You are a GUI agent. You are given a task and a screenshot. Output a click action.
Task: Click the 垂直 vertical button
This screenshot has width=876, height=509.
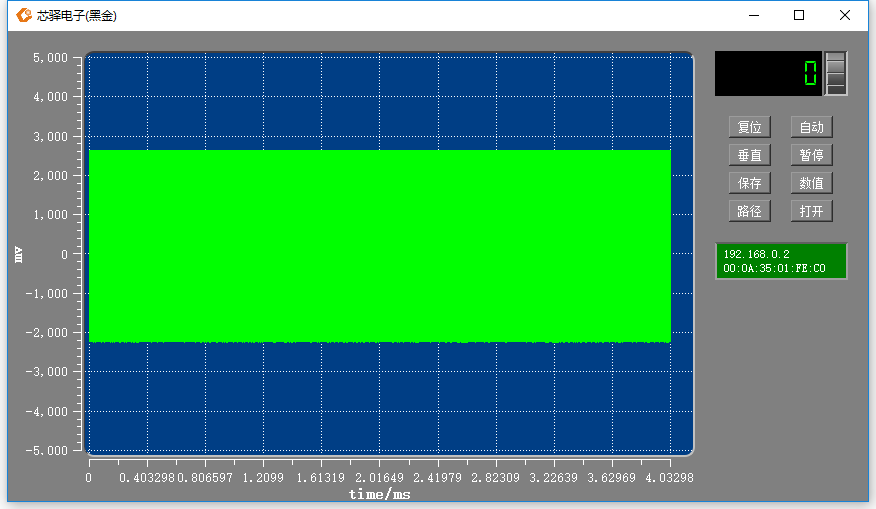point(750,155)
